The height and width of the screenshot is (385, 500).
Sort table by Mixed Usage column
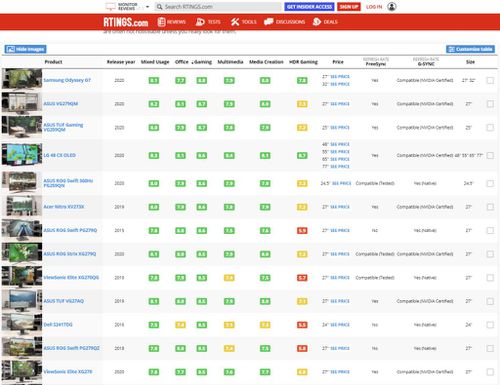(155, 62)
